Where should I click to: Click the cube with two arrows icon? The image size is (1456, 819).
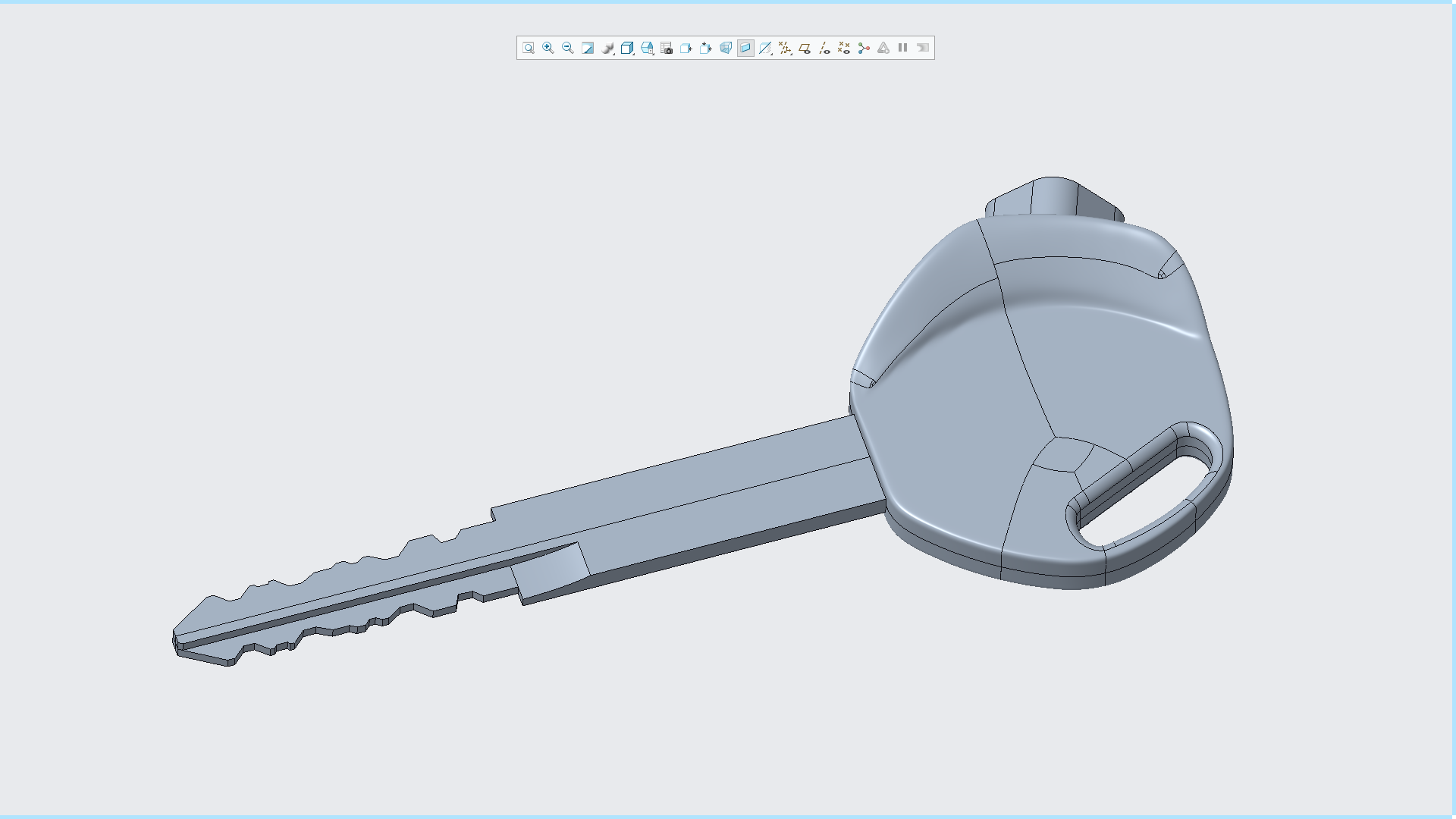click(706, 48)
